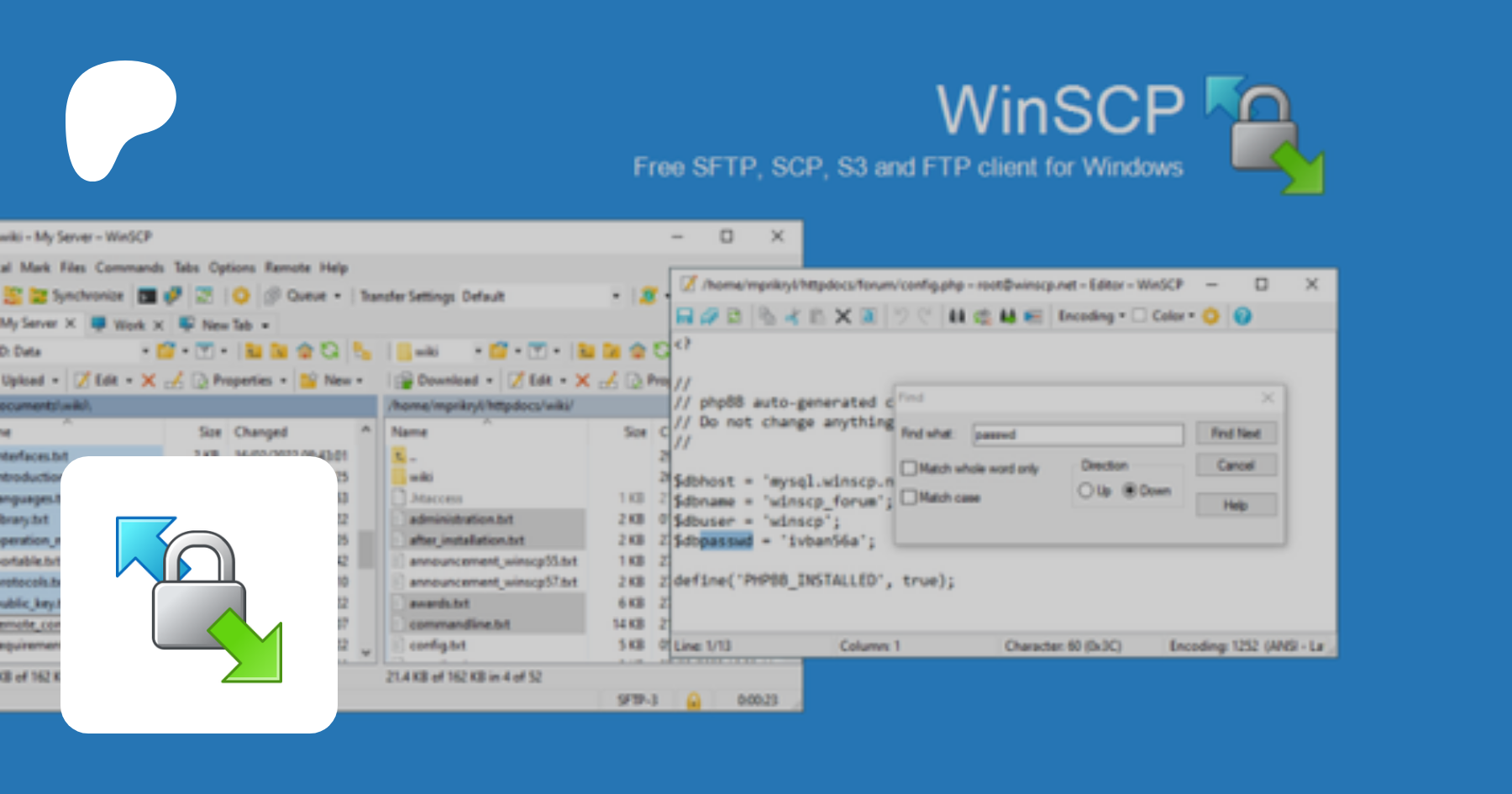Enable Match whole word only checkbox
This screenshot has width=1512, height=794.
pyautogui.click(x=909, y=468)
